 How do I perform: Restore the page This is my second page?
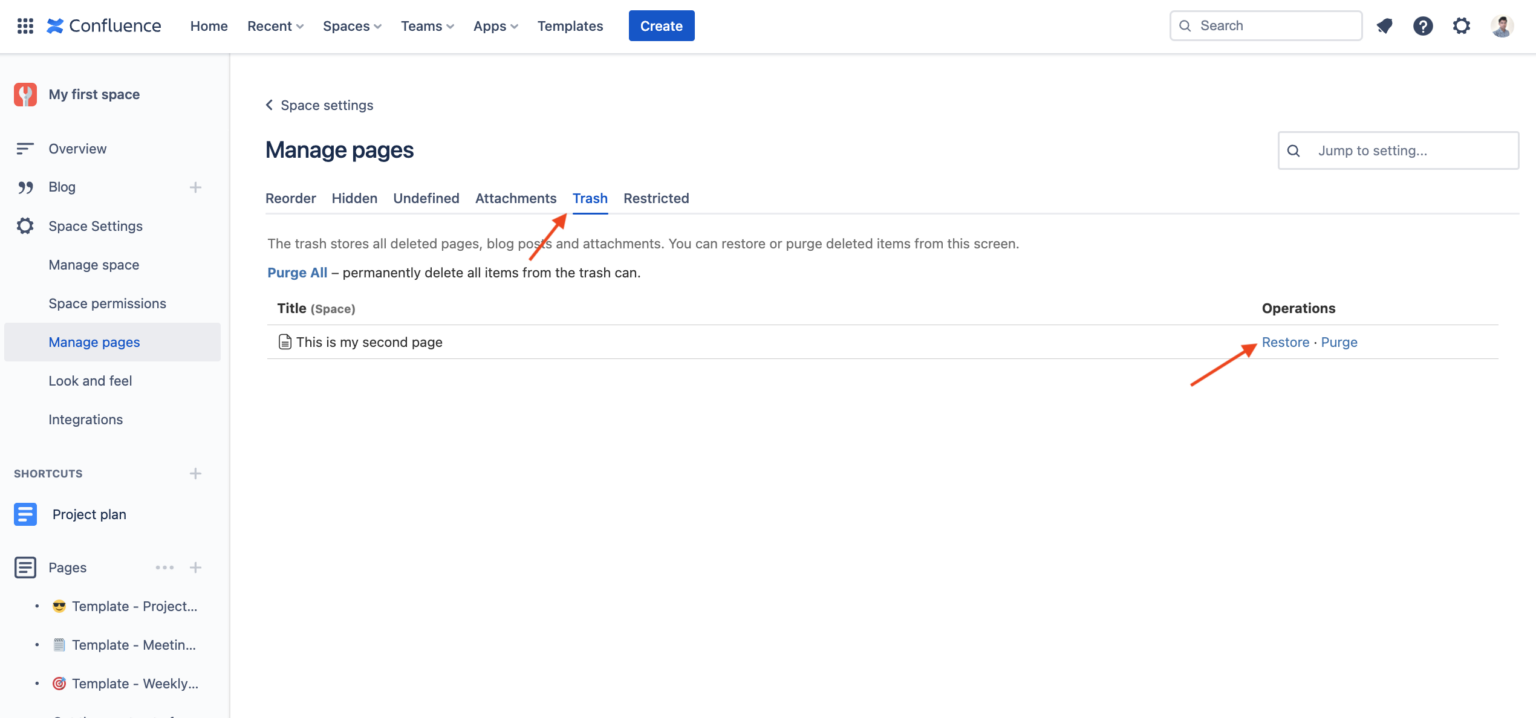pos(1285,341)
